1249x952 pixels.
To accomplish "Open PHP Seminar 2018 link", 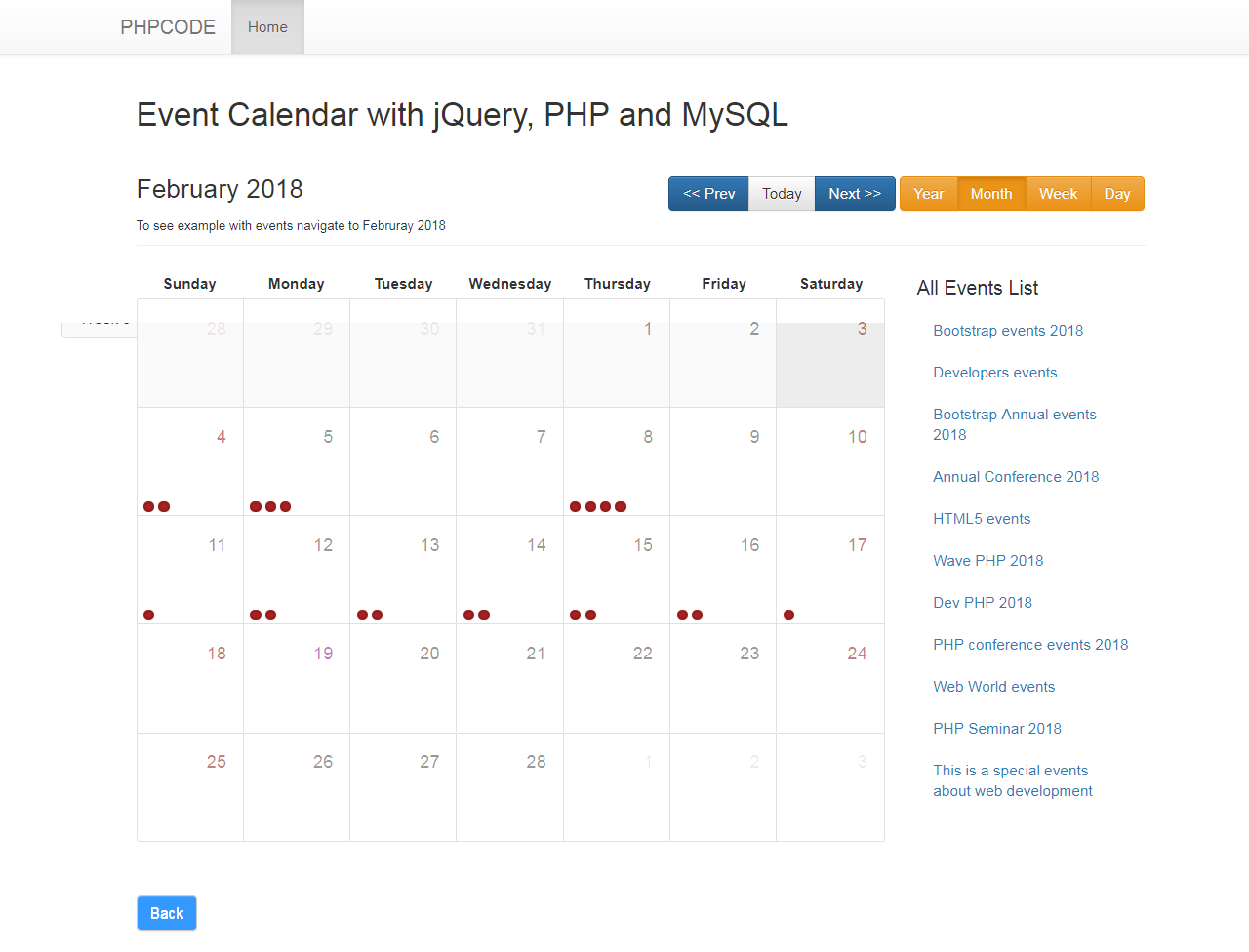I will point(997,728).
